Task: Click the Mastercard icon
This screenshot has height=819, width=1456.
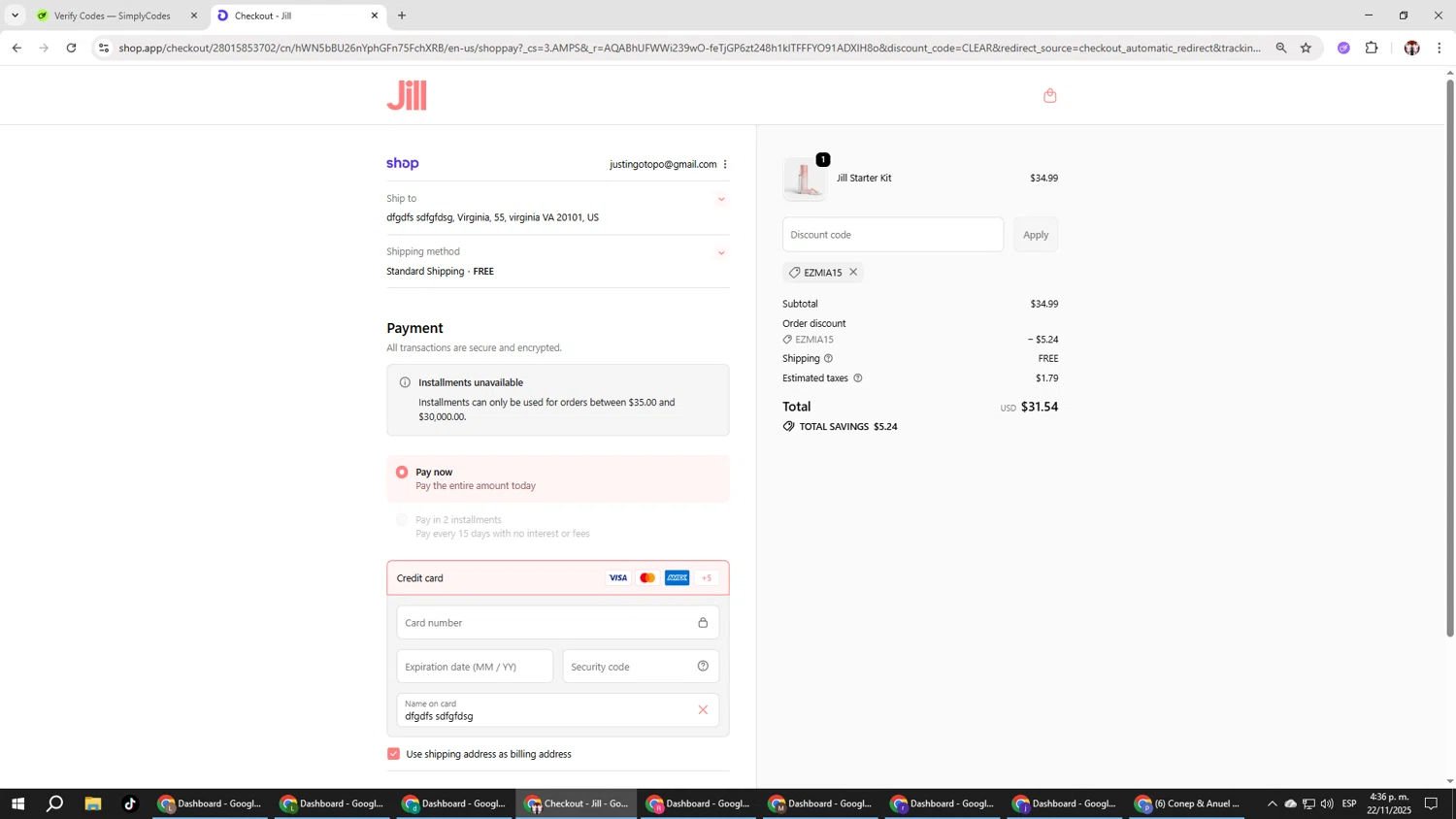Action: tap(647, 577)
